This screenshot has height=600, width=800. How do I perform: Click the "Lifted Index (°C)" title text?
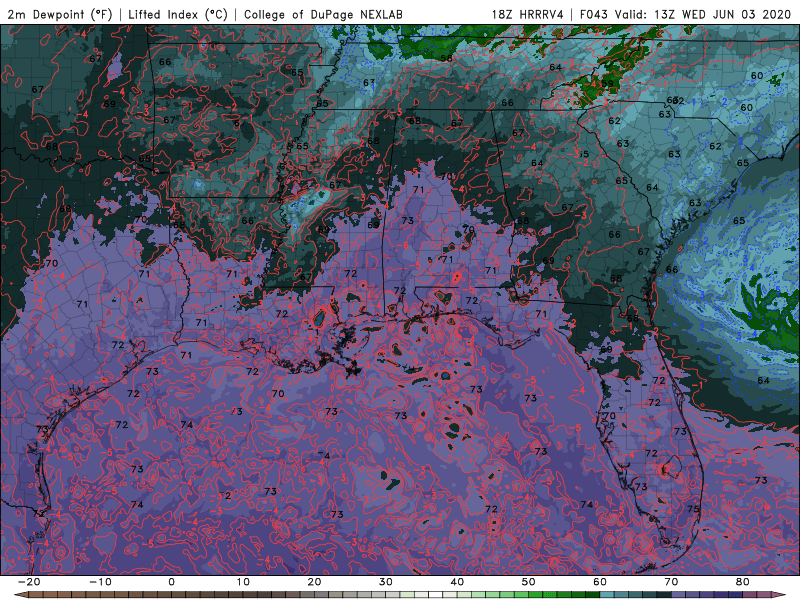pyautogui.click(x=178, y=14)
